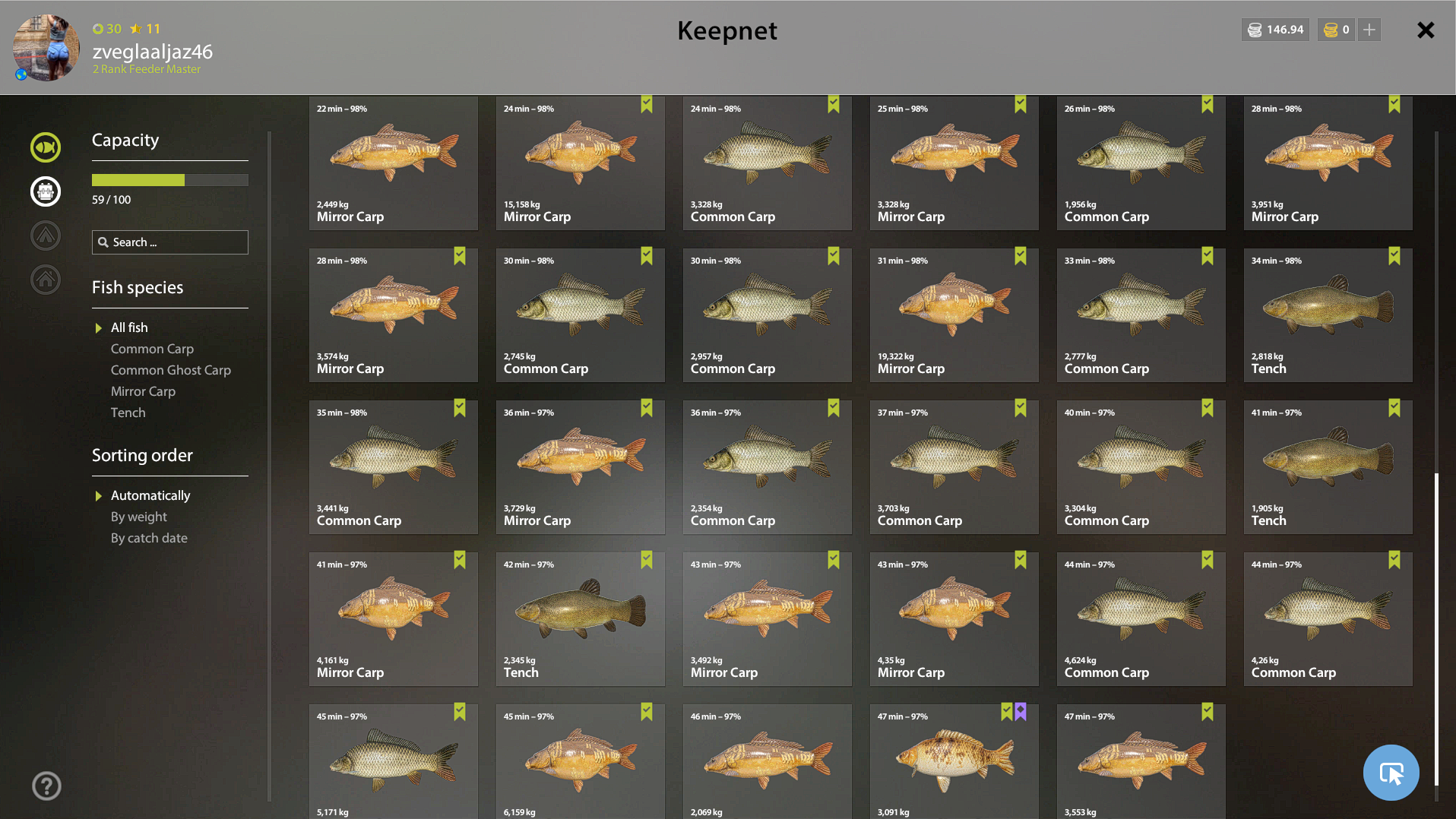The width and height of the screenshot is (1456, 819).
Task: Click the blue cursor helper button
Action: (1391, 773)
